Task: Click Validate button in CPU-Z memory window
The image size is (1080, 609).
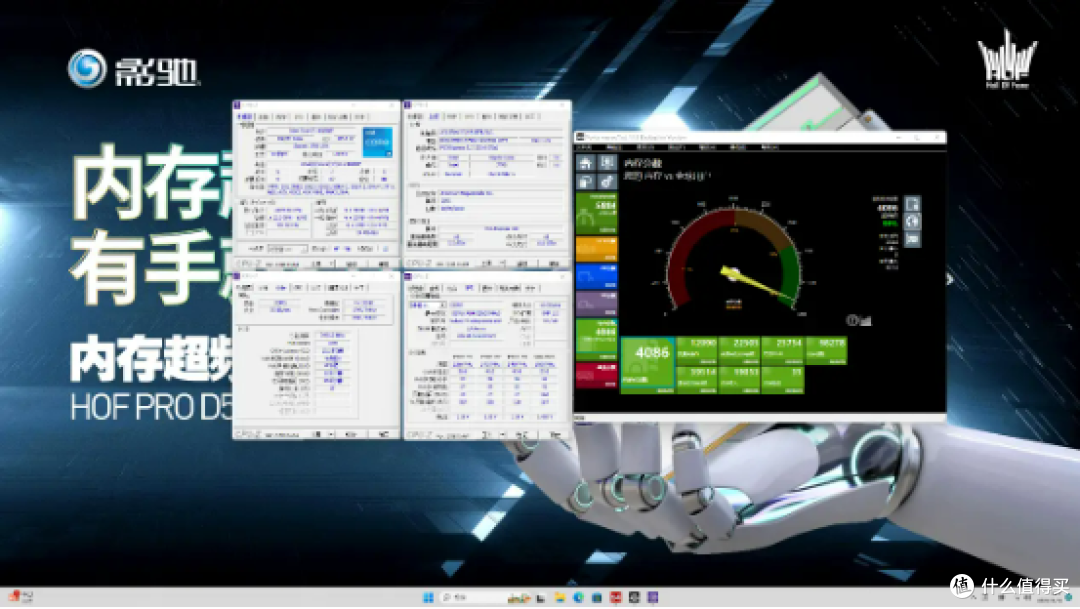Action: (x=351, y=435)
